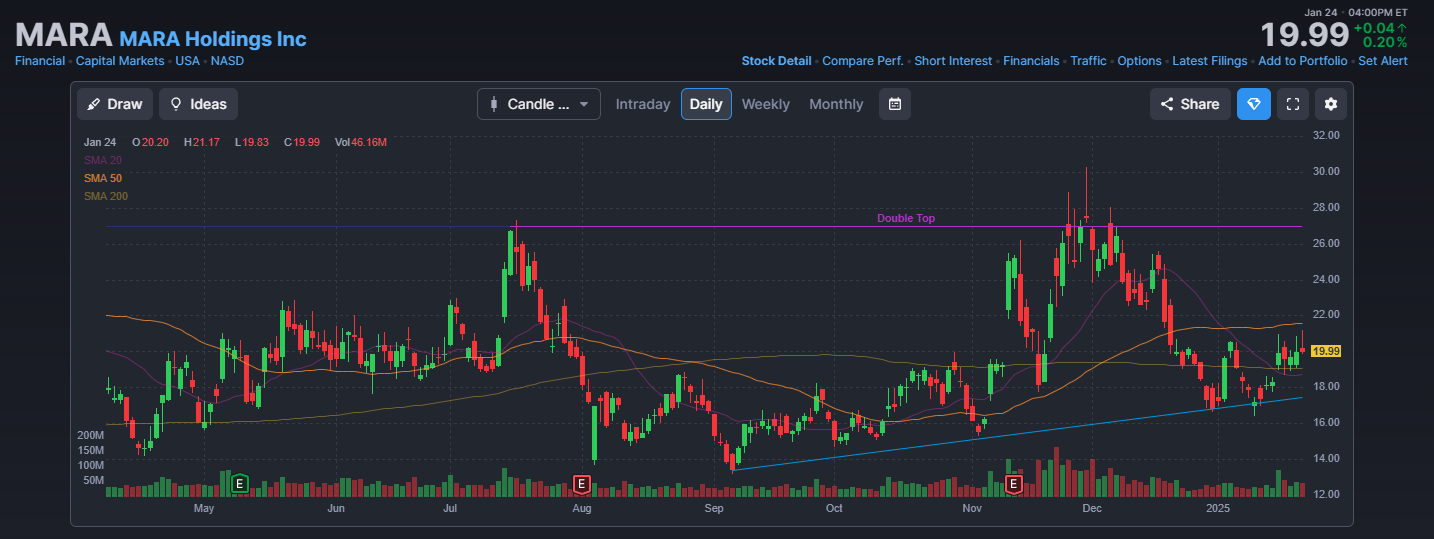Image resolution: width=1434 pixels, height=539 pixels.
Task: Click Add to Portfolio
Action: coord(1303,61)
